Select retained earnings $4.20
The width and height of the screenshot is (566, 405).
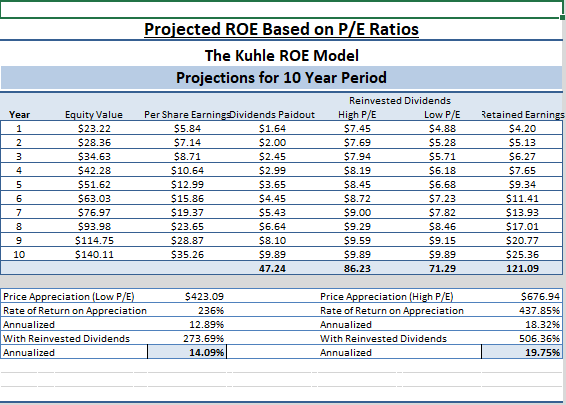point(522,129)
